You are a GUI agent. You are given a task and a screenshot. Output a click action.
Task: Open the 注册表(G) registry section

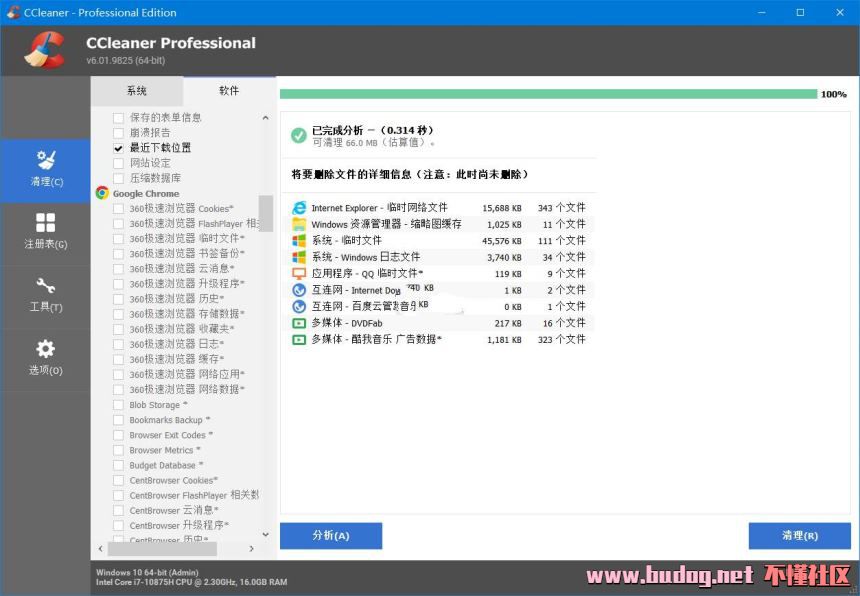(46, 234)
